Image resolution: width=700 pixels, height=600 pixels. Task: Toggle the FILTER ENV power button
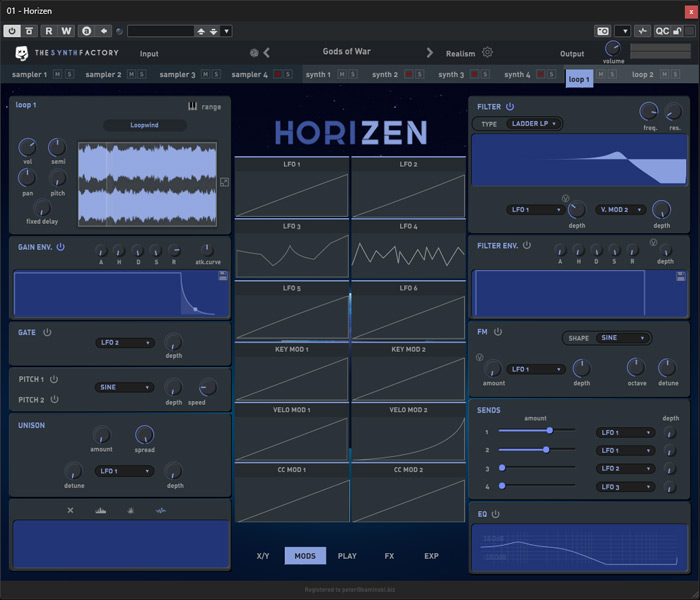coord(527,245)
